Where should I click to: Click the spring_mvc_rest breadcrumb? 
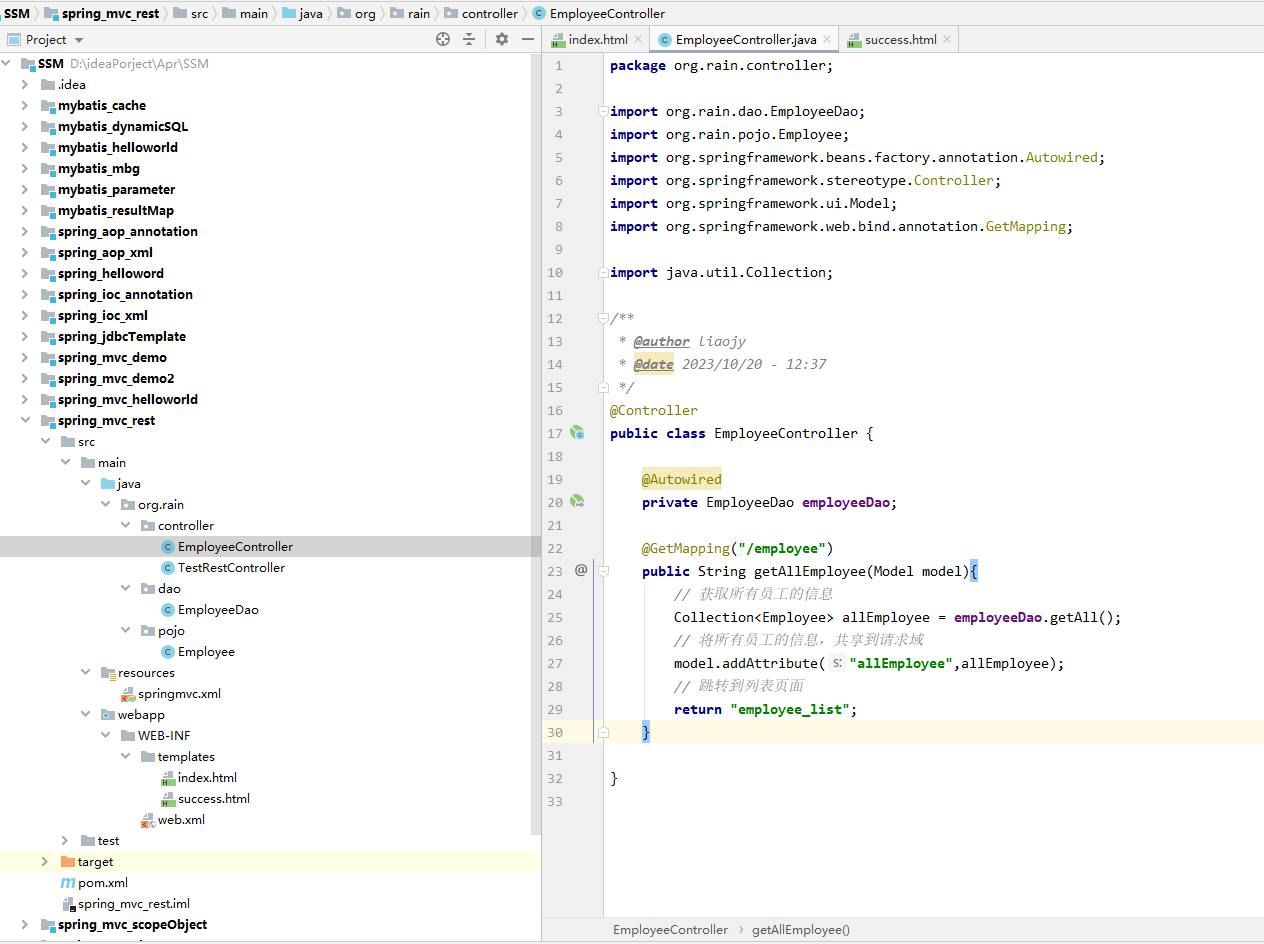(x=100, y=14)
